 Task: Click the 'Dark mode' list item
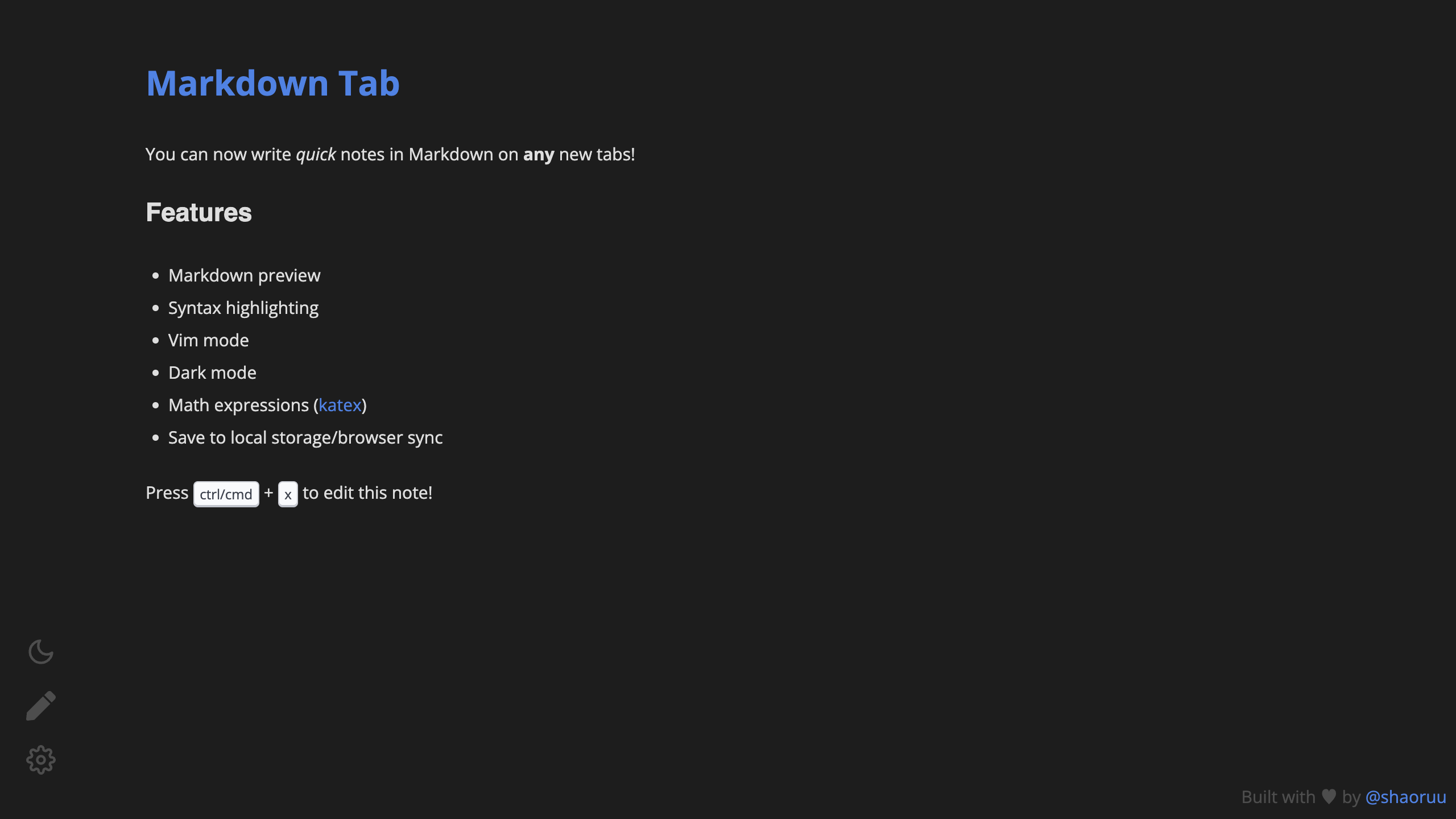point(212,373)
